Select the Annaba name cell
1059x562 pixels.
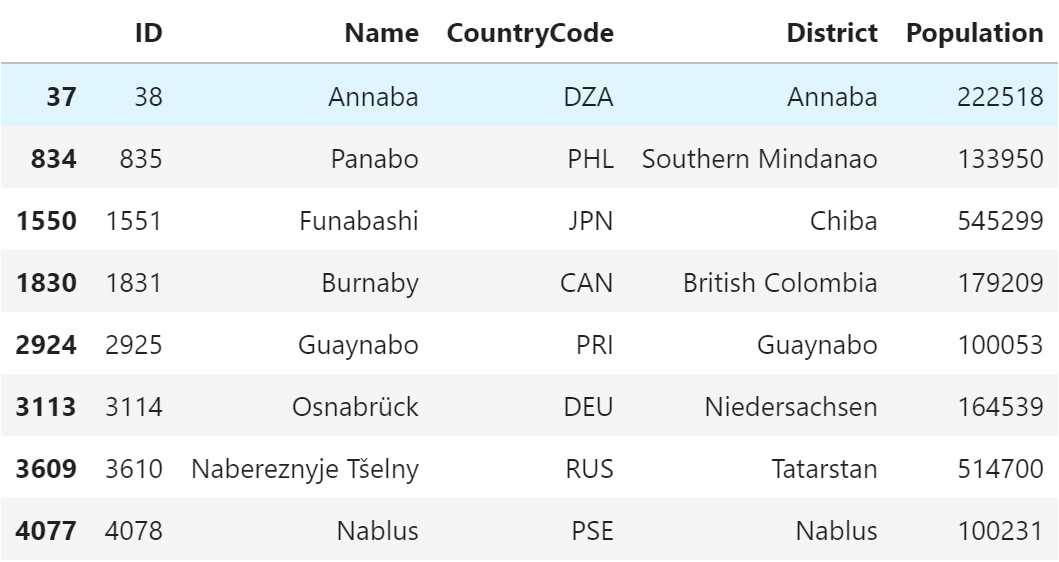point(372,97)
